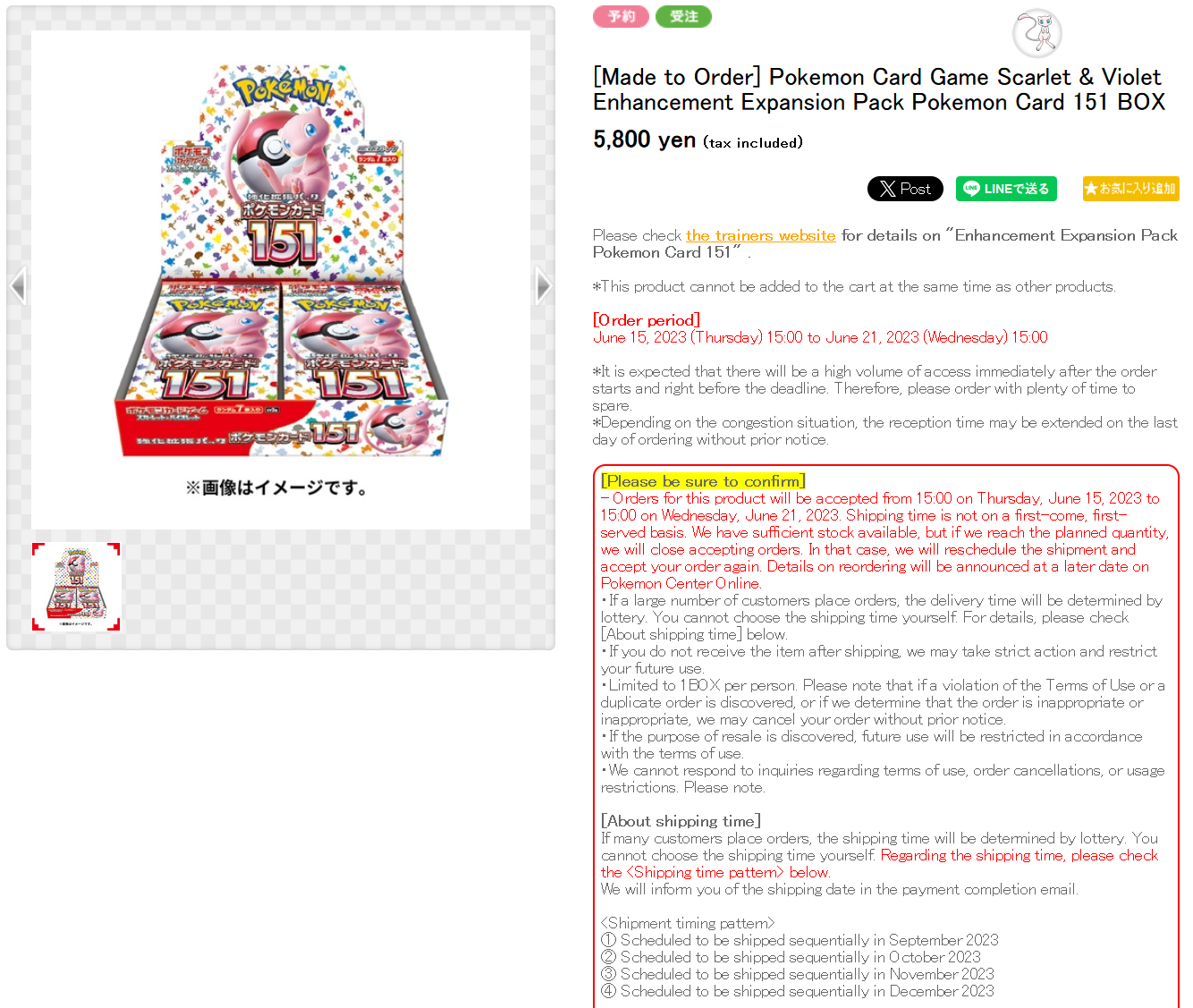The height and width of the screenshot is (1008, 1193).
Task: Click the 5,800 yen price
Action: click(644, 140)
